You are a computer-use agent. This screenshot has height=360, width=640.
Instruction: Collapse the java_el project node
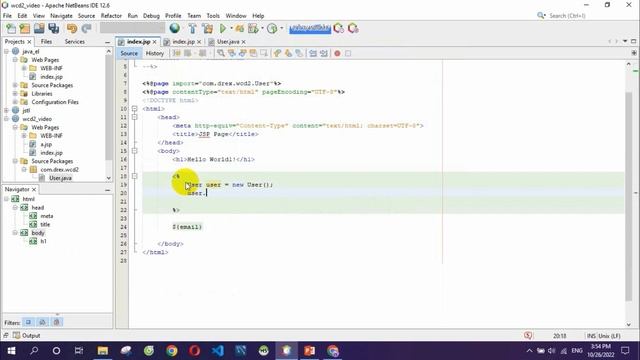[x=7, y=51]
